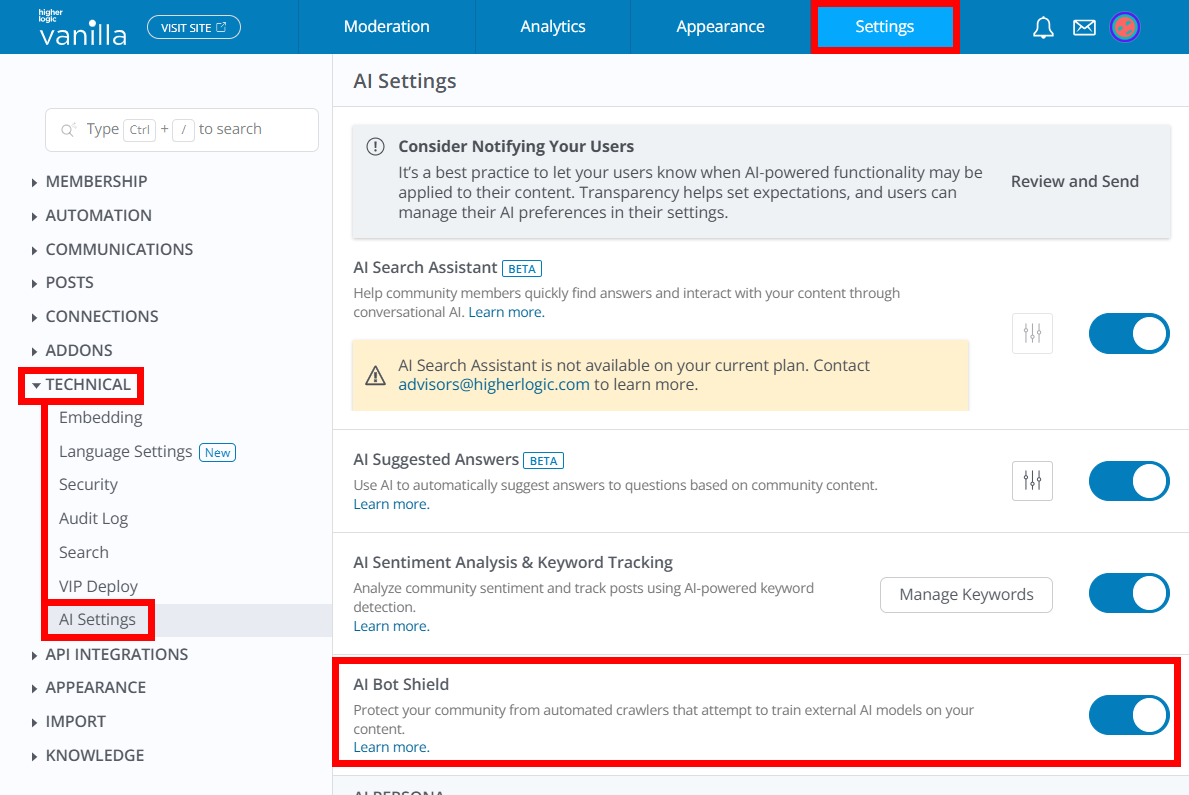Viewport: 1189px width, 795px height.
Task: Open the user profile avatar
Action: 1125,27
